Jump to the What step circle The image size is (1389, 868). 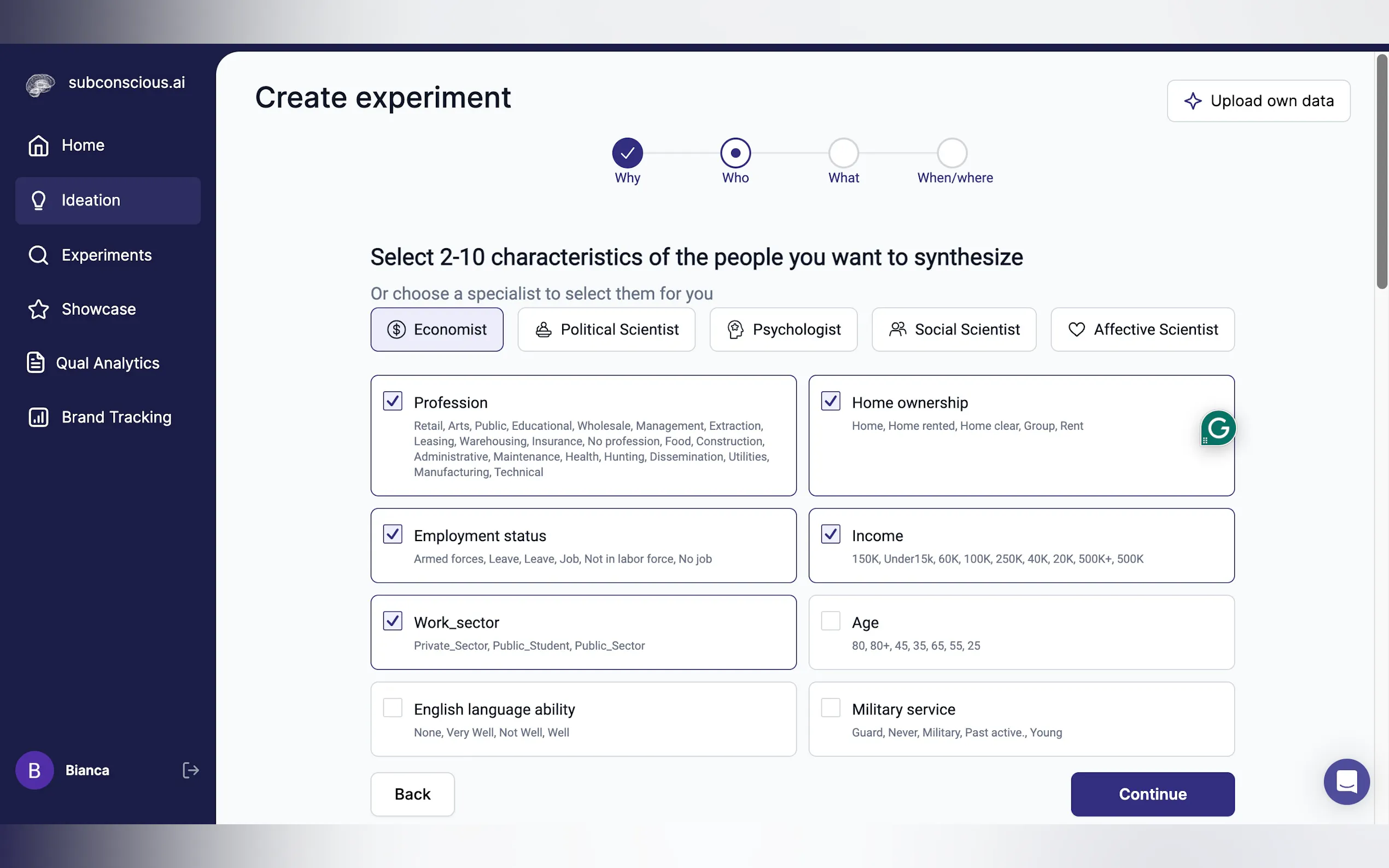click(843, 153)
